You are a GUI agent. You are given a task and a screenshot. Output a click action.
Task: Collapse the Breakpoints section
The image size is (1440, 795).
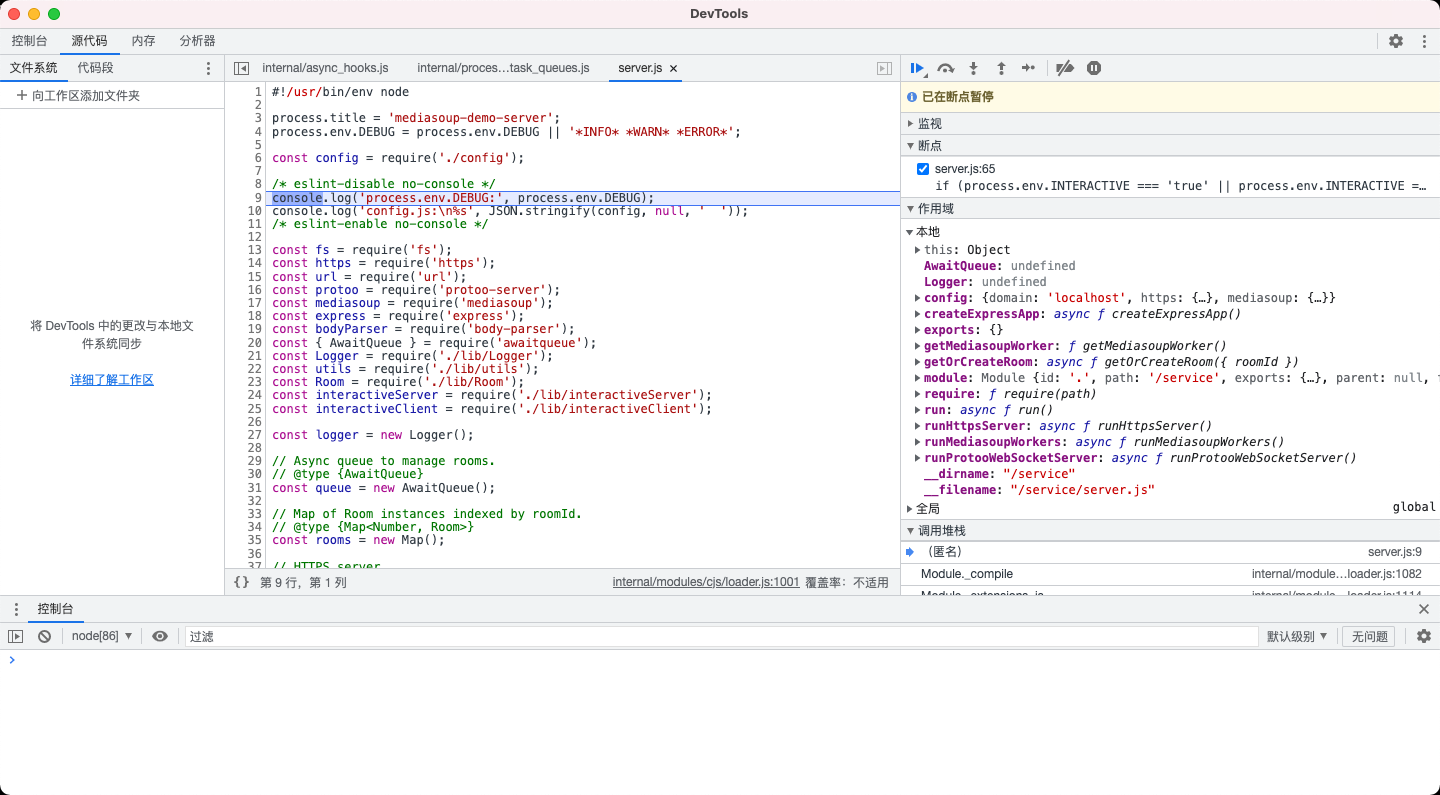(x=1170, y=146)
